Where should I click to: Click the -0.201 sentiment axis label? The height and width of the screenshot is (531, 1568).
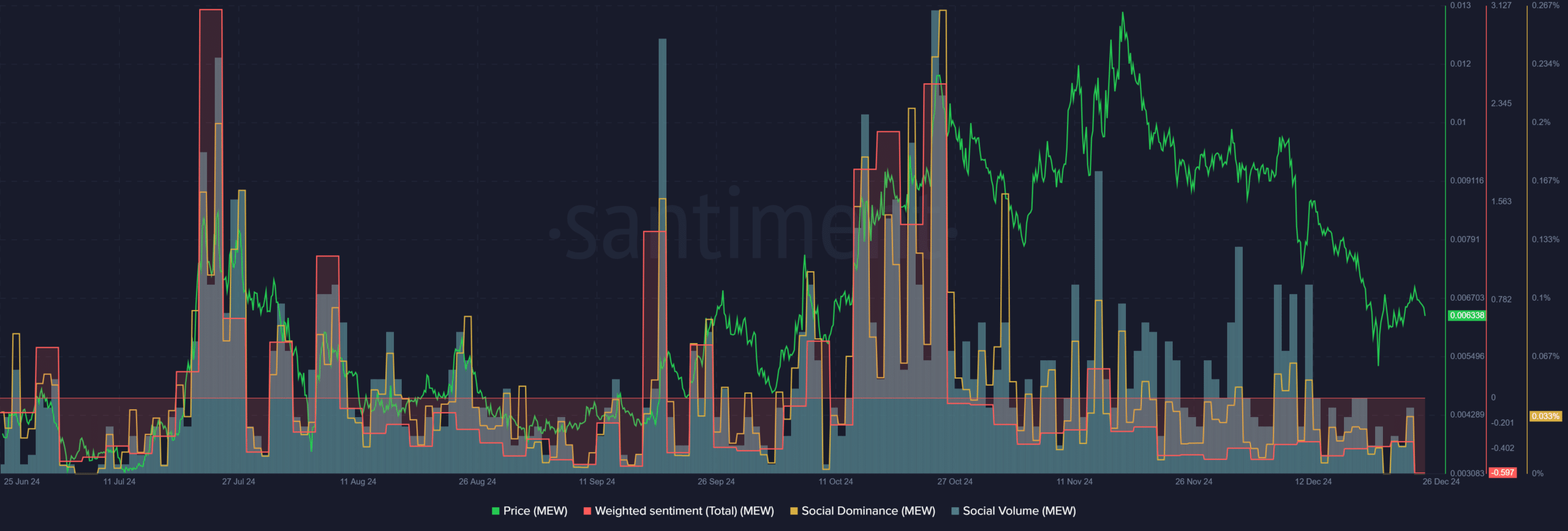1501,423
